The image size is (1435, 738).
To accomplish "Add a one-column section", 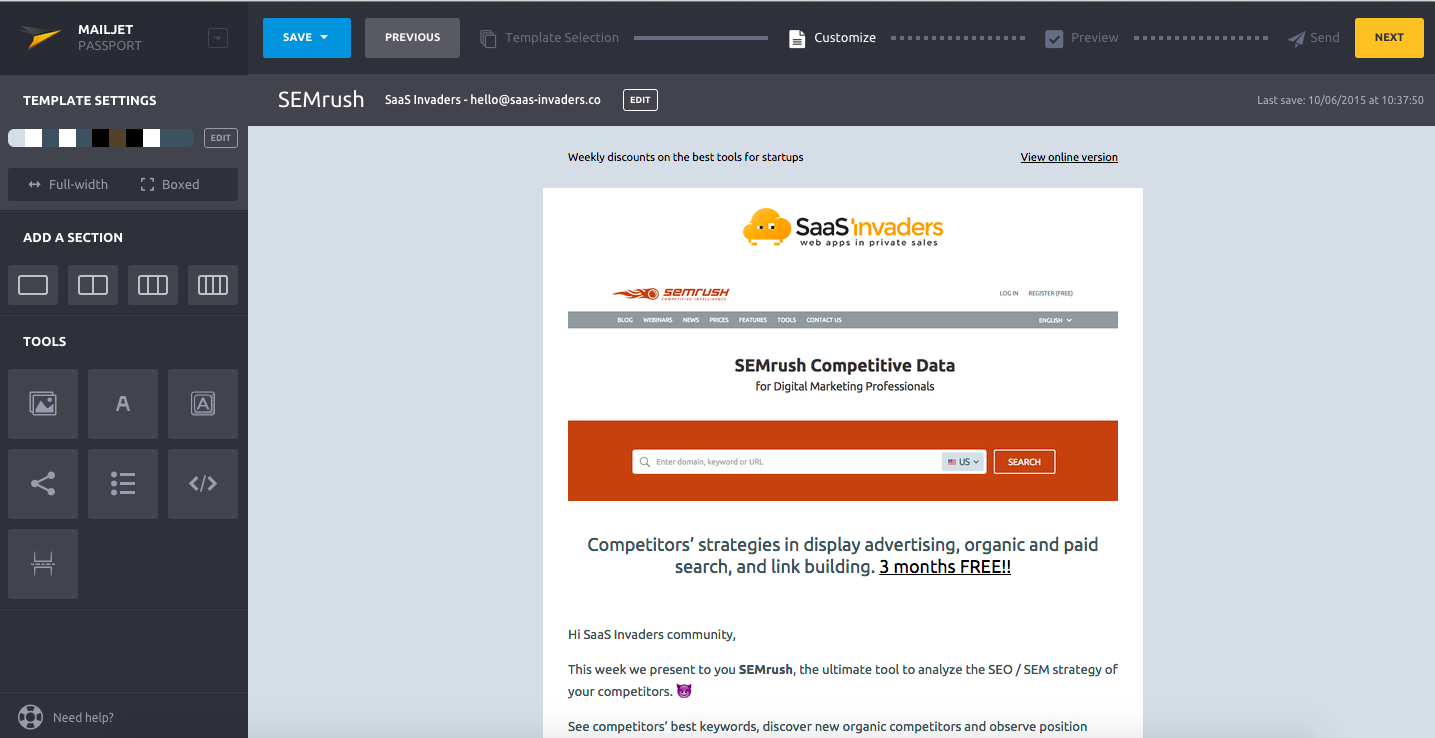I will click(x=33, y=285).
